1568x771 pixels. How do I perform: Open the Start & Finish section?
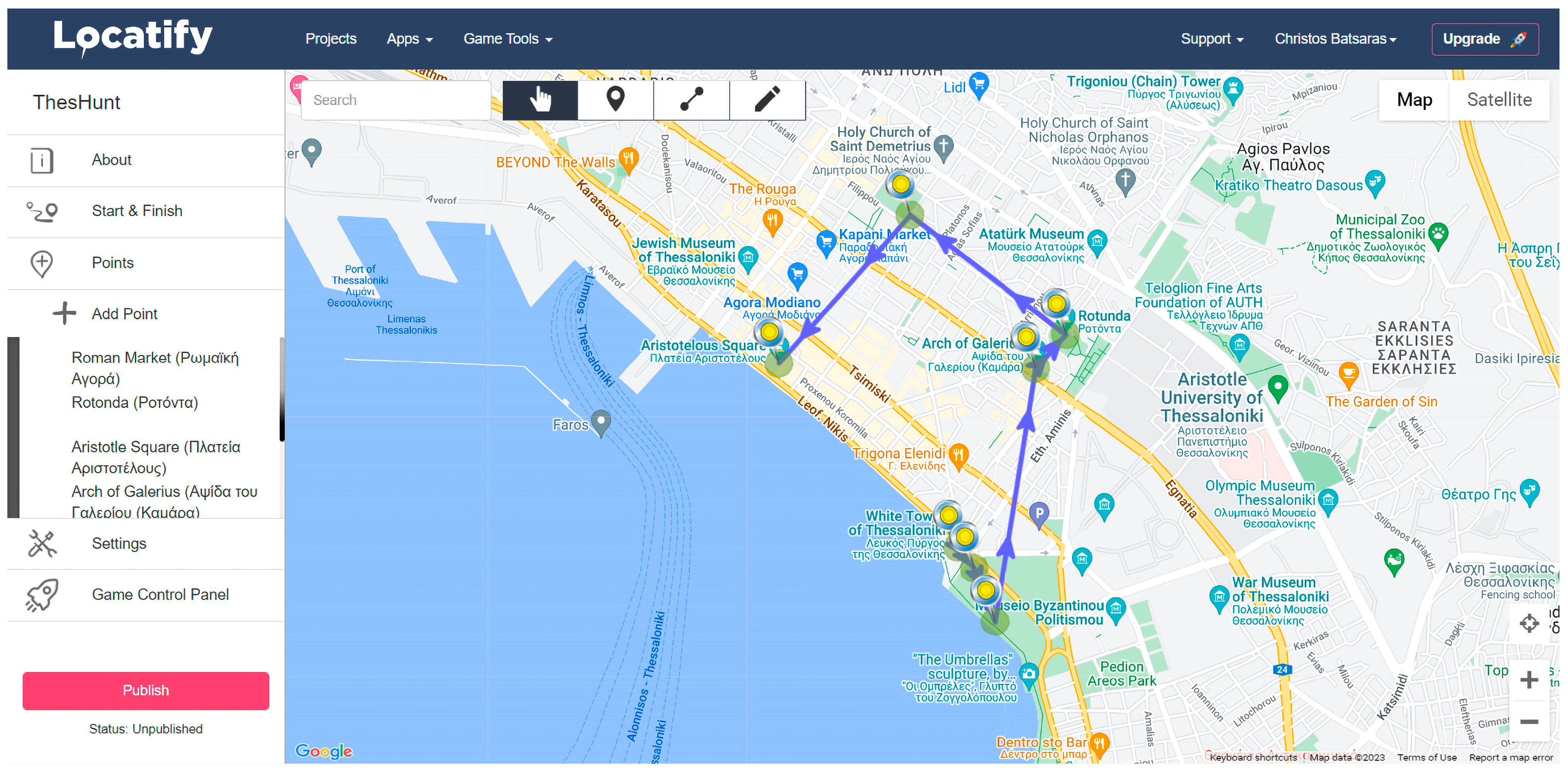click(x=137, y=211)
